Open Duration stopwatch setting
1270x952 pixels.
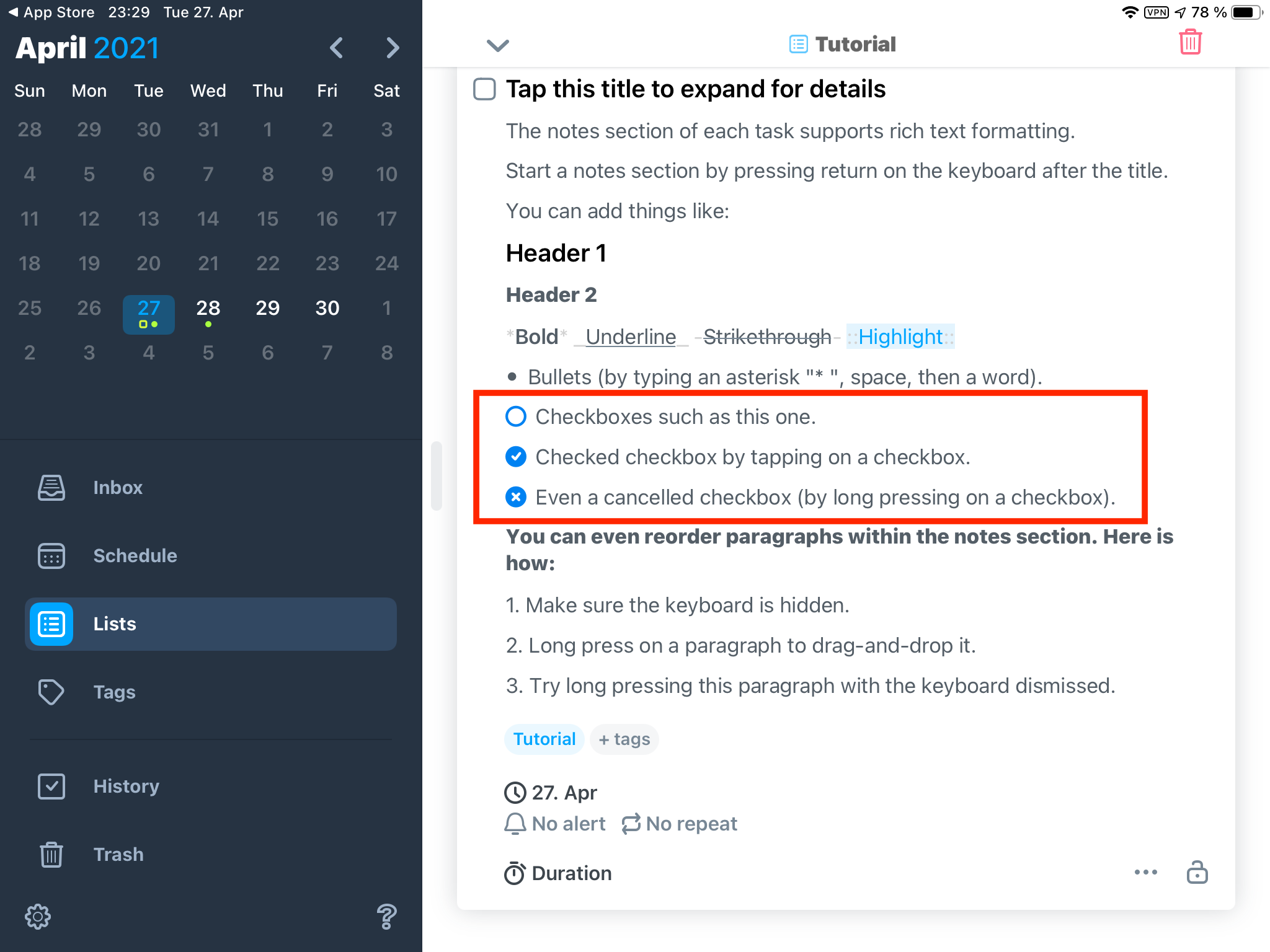pos(557,873)
